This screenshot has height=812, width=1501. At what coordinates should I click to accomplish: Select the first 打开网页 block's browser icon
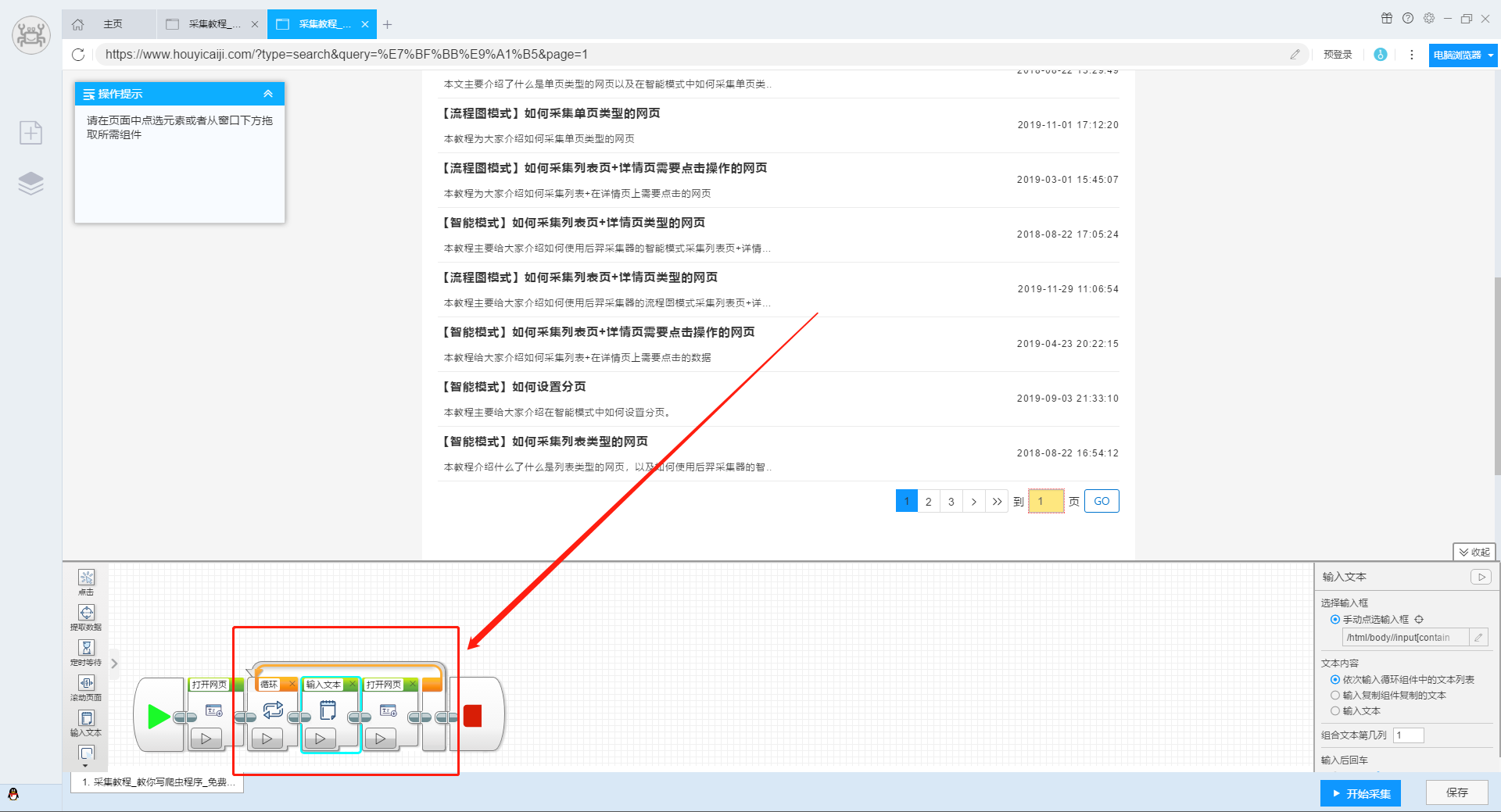coord(213,710)
